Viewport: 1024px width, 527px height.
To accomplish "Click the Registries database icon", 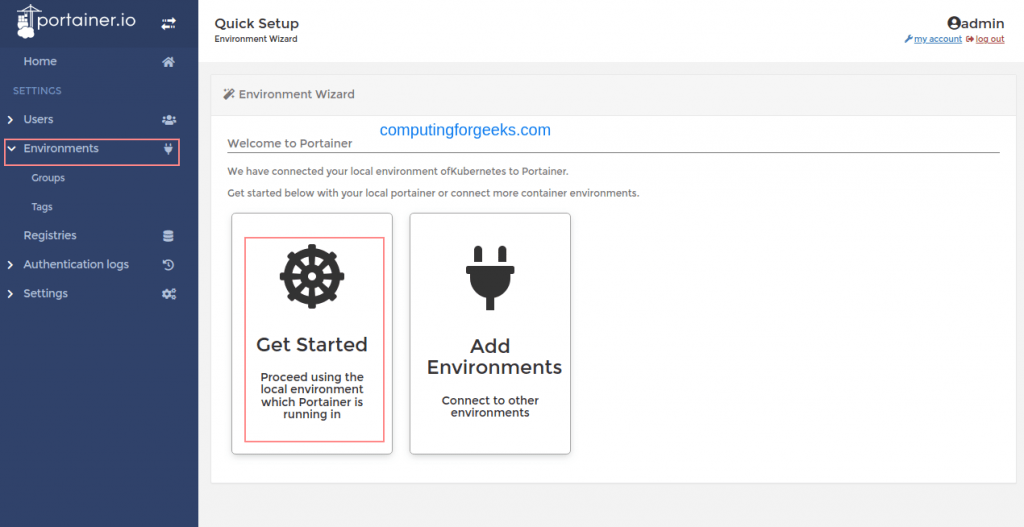I will pos(168,236).
